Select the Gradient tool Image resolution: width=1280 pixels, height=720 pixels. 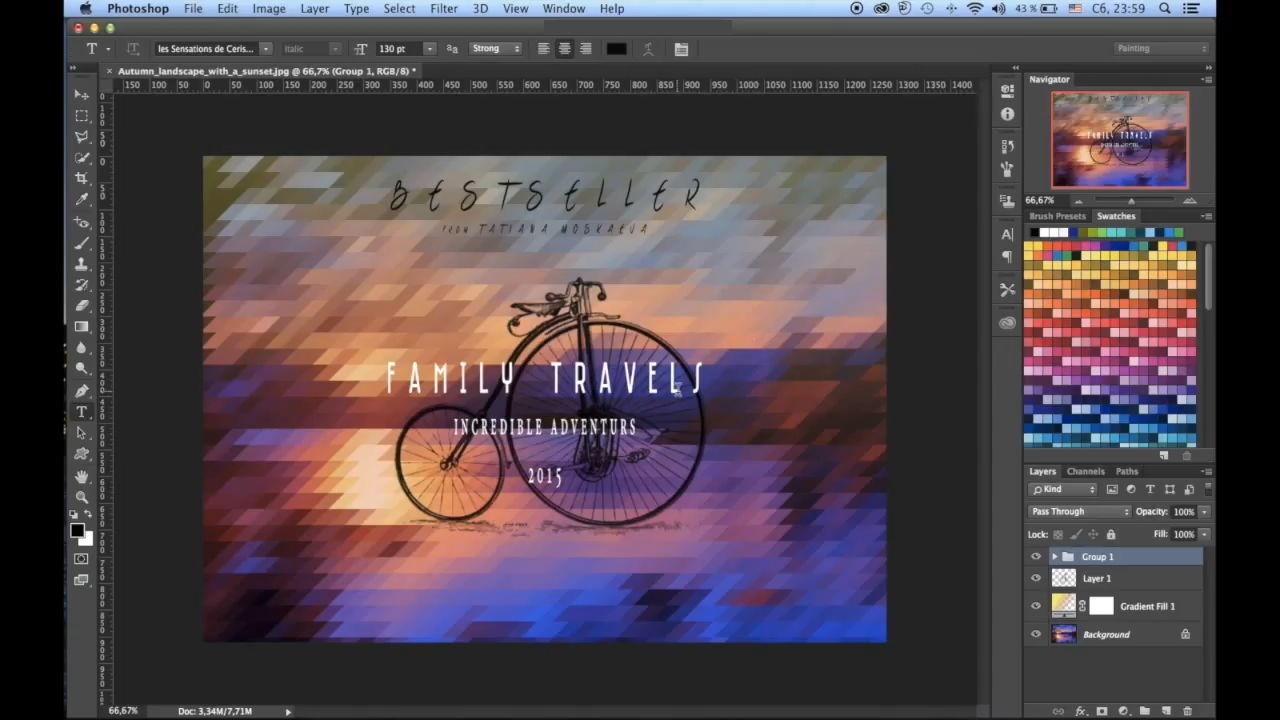pos(81,327)
